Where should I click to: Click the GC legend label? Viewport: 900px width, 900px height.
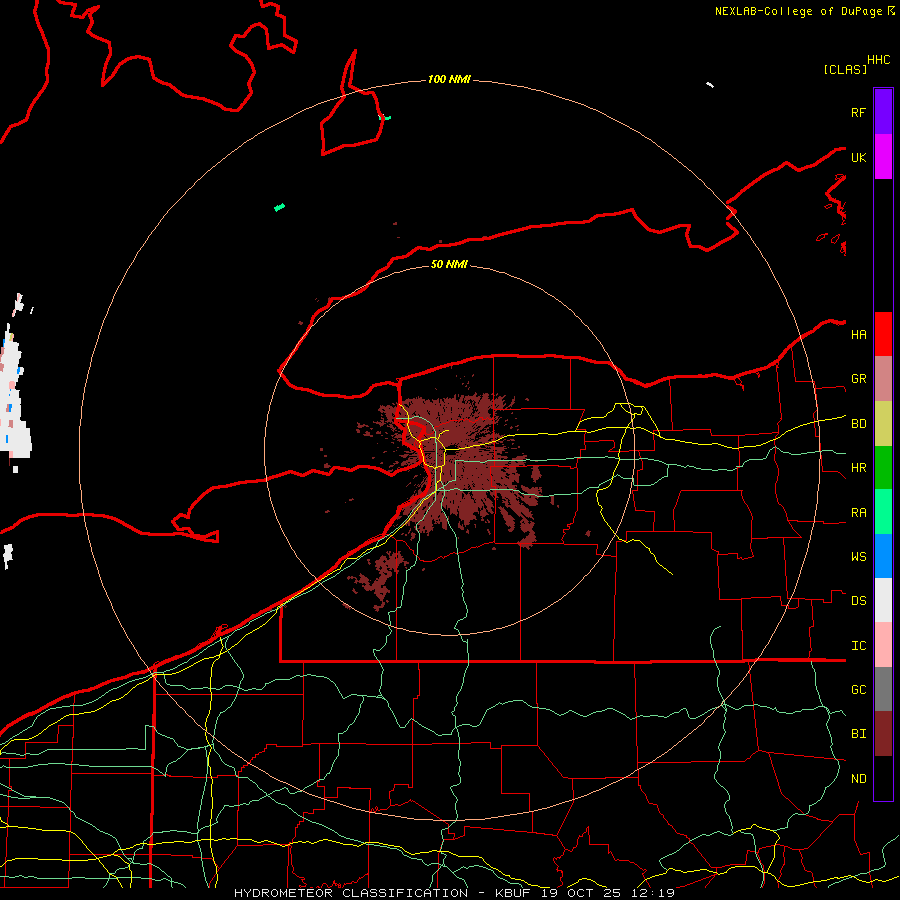click(858, 690)
